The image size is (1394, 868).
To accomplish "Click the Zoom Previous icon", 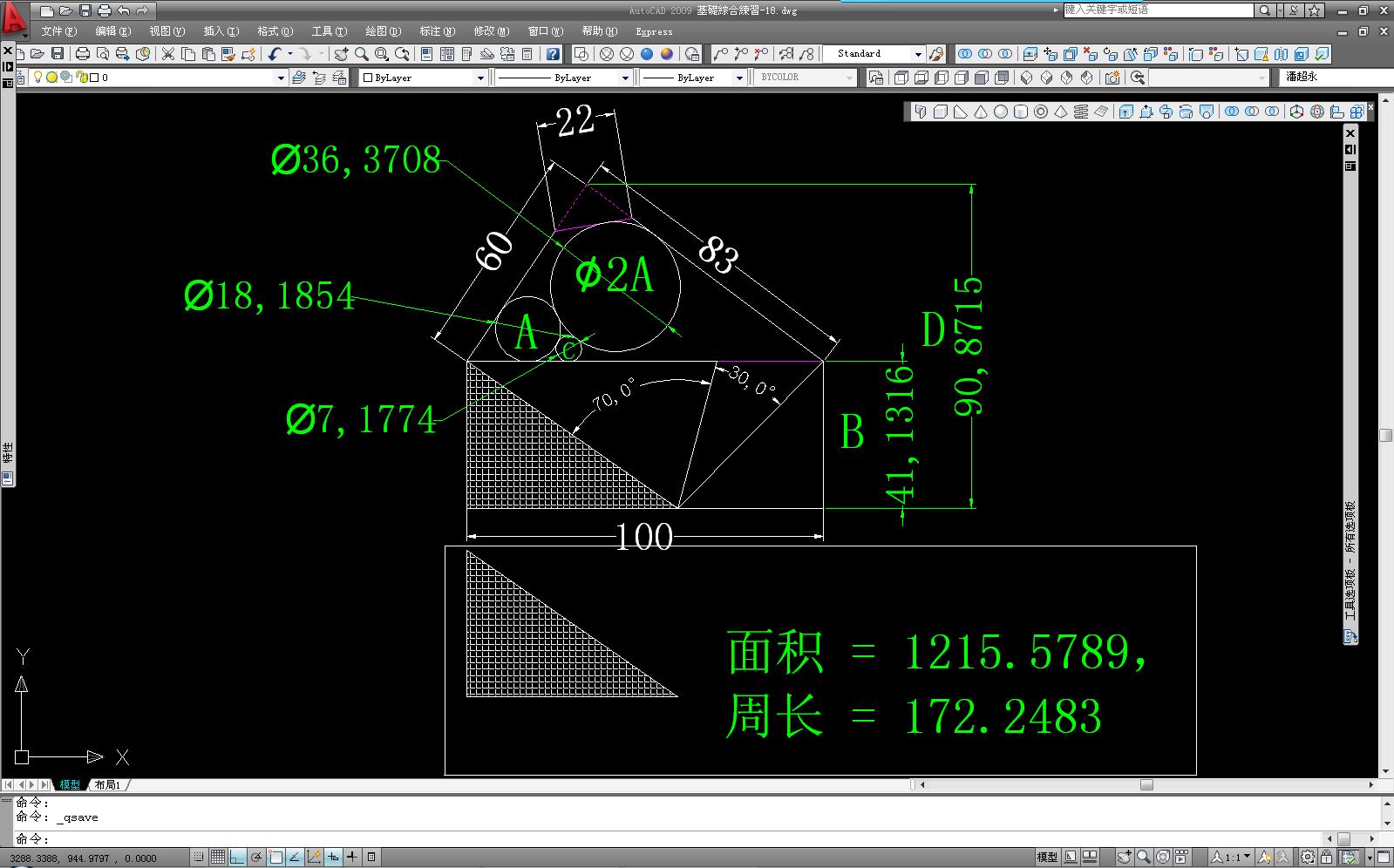I will tap(402, 54).
